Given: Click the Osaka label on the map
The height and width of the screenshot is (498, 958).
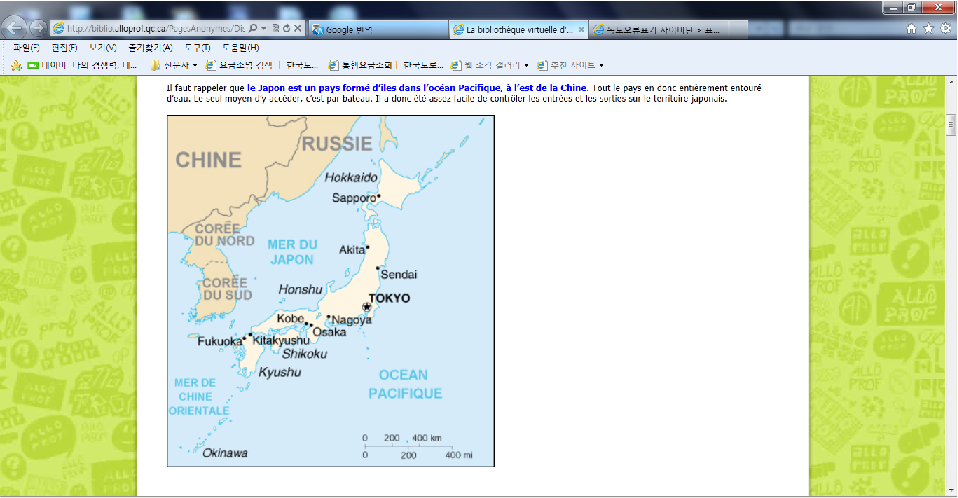Looking at the screenshot, I should tap(329, 332).
